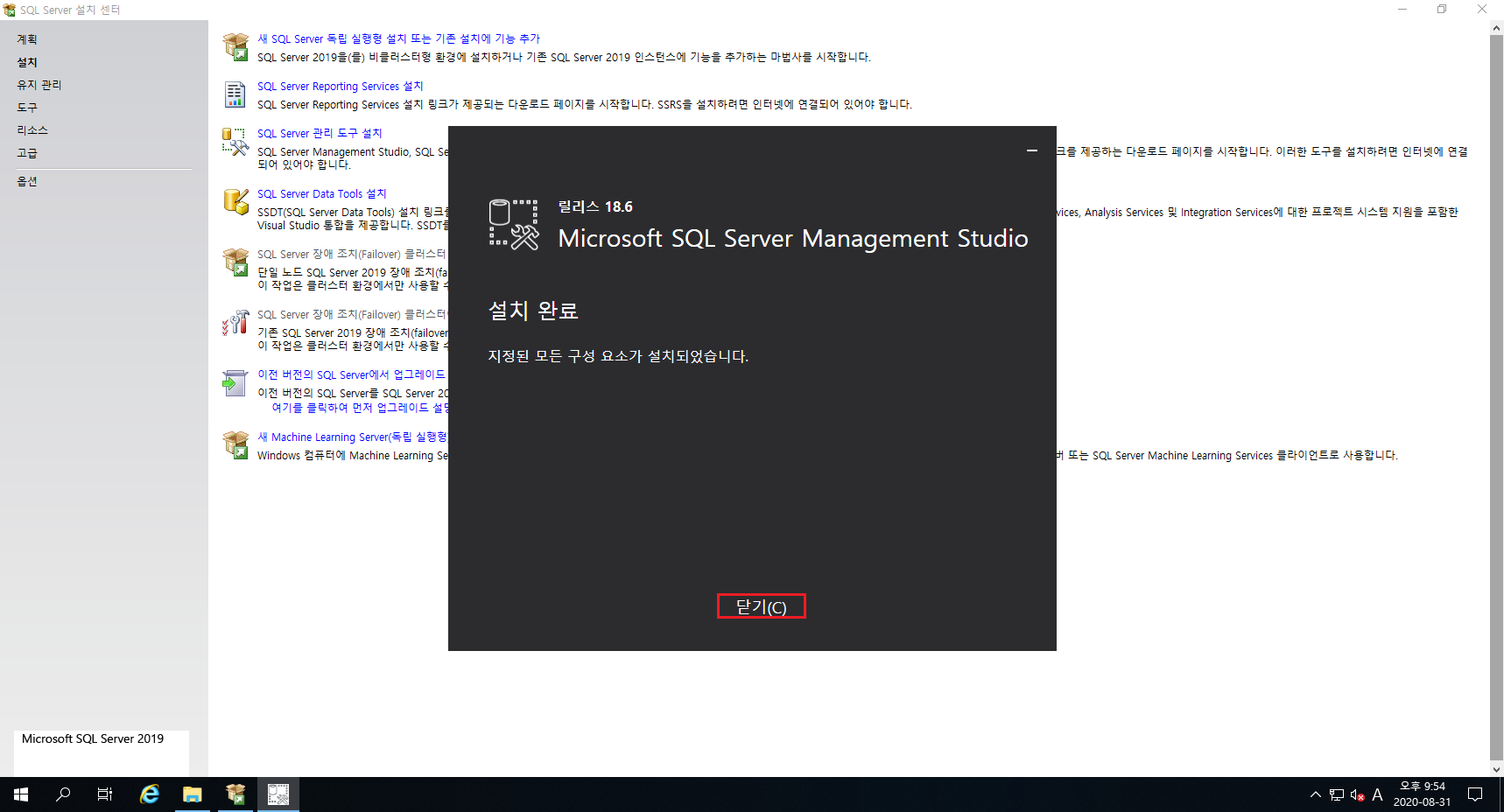
Task: Click the SQL Server 설치 센터 title icon
Action: coord(10,10)
